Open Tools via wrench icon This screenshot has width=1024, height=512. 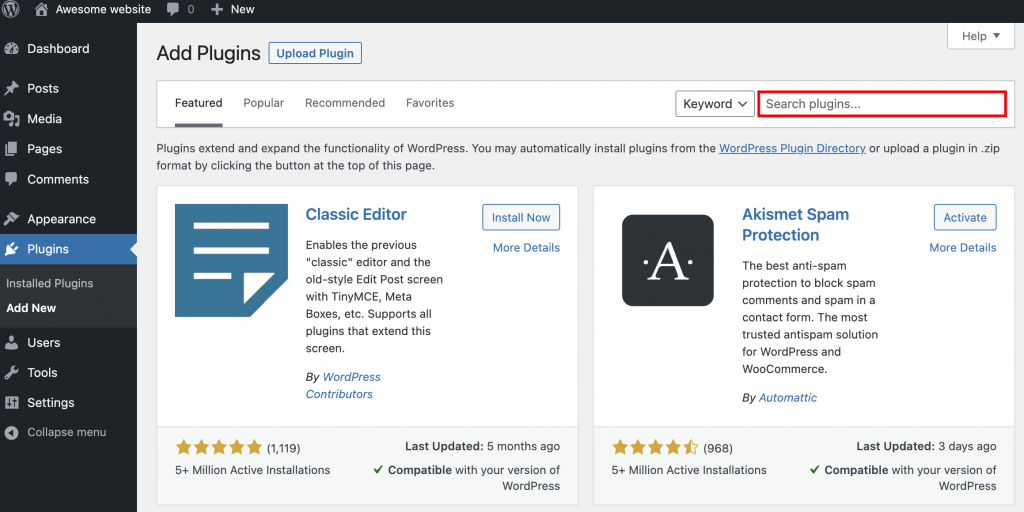click(12, 373)
